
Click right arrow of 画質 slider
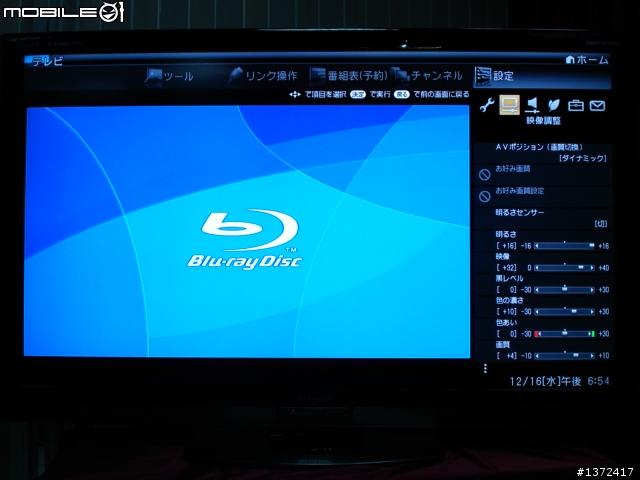tap(592, 356)
